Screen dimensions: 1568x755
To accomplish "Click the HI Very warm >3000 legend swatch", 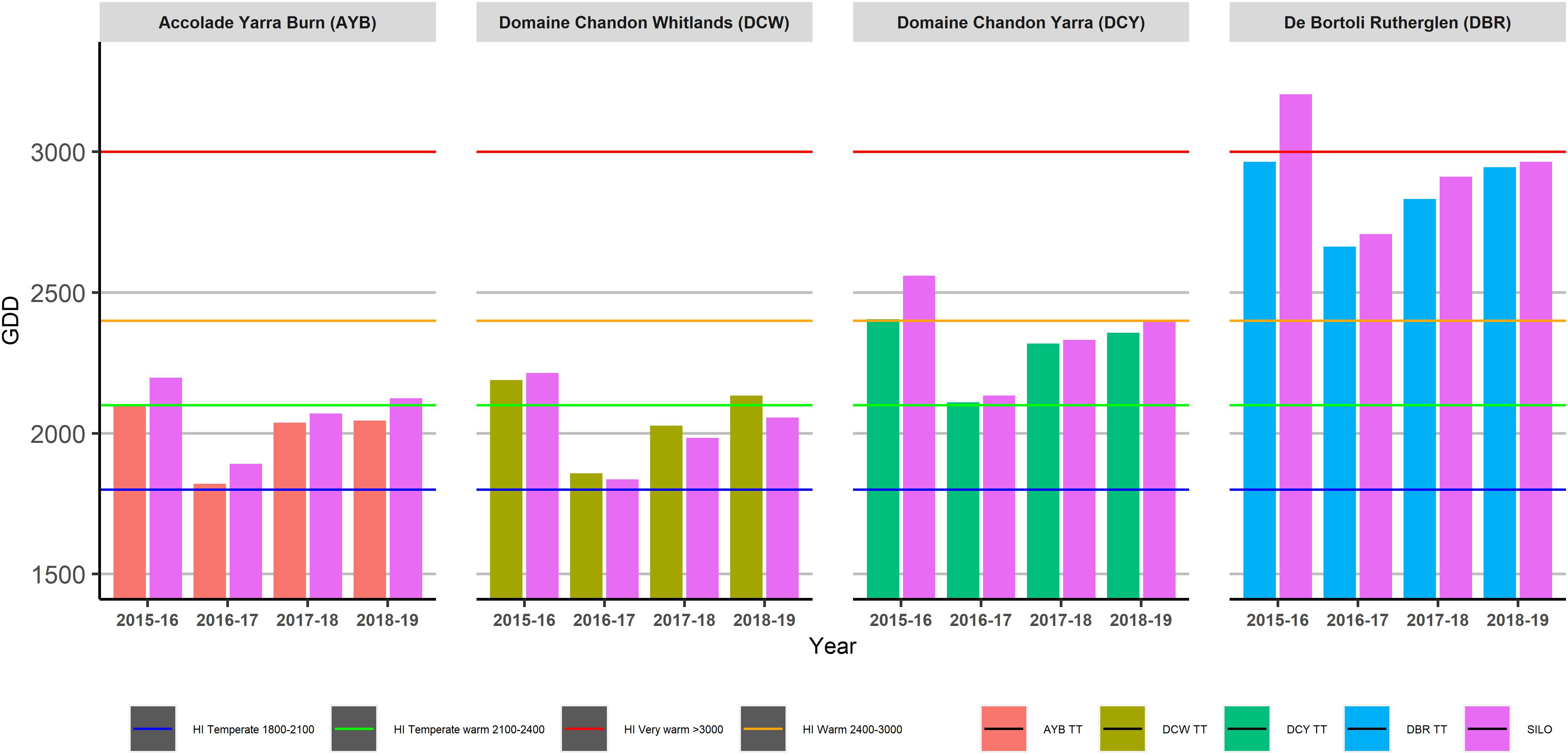I will (584, 729).
